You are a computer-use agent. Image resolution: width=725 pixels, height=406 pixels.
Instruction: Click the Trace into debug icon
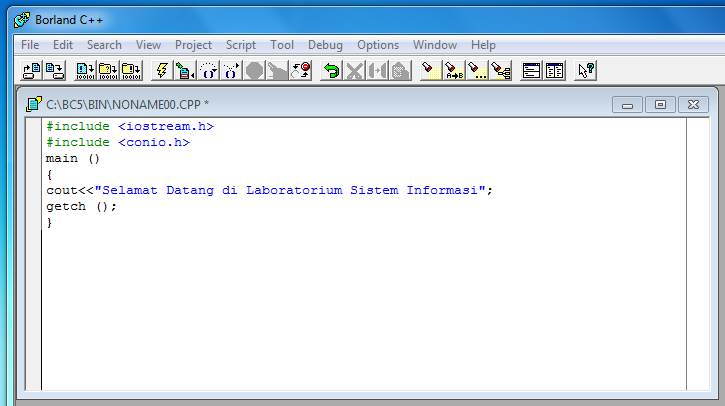(231, 71)
